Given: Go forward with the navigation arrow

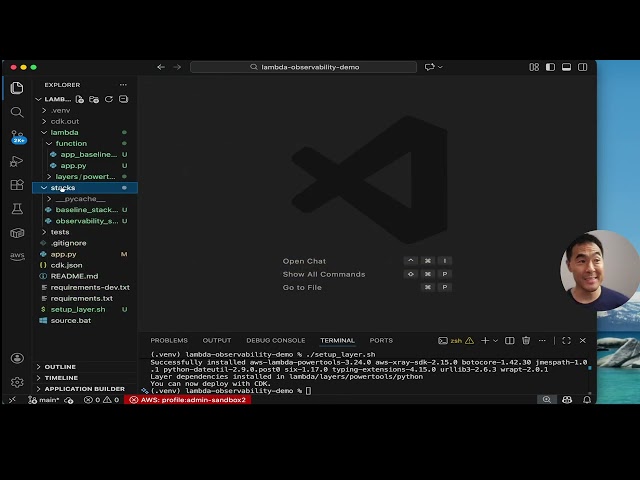Looking at the screenshot, I should coord(177,67).
